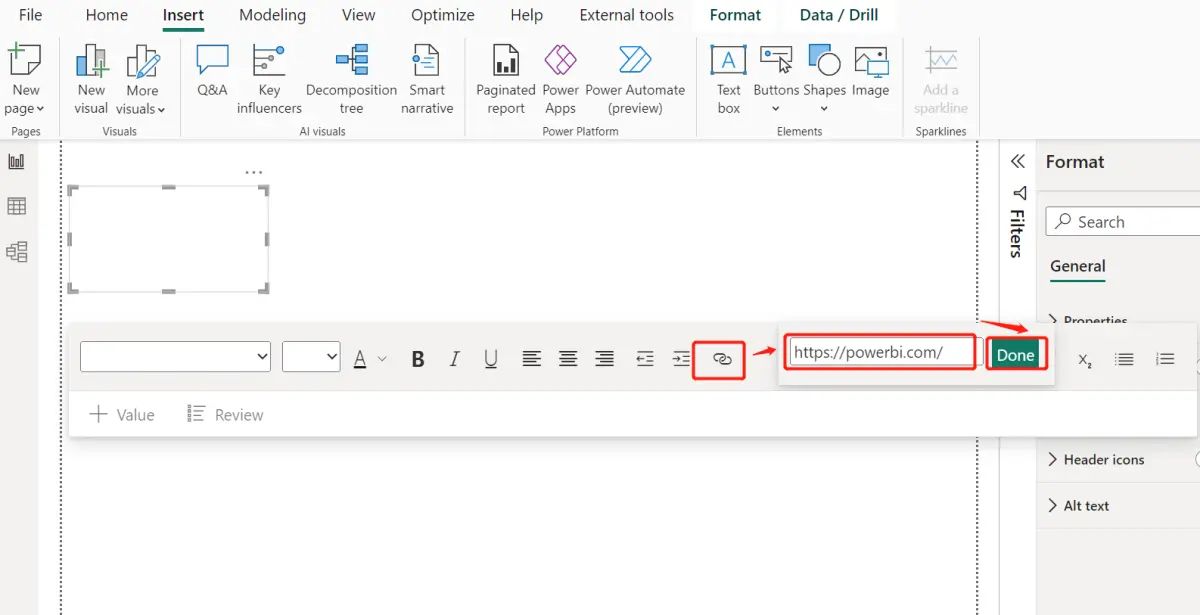This screenshot has width=1200, height=615.
Task: Add a Smart narrative
Action: coord(427,80)
